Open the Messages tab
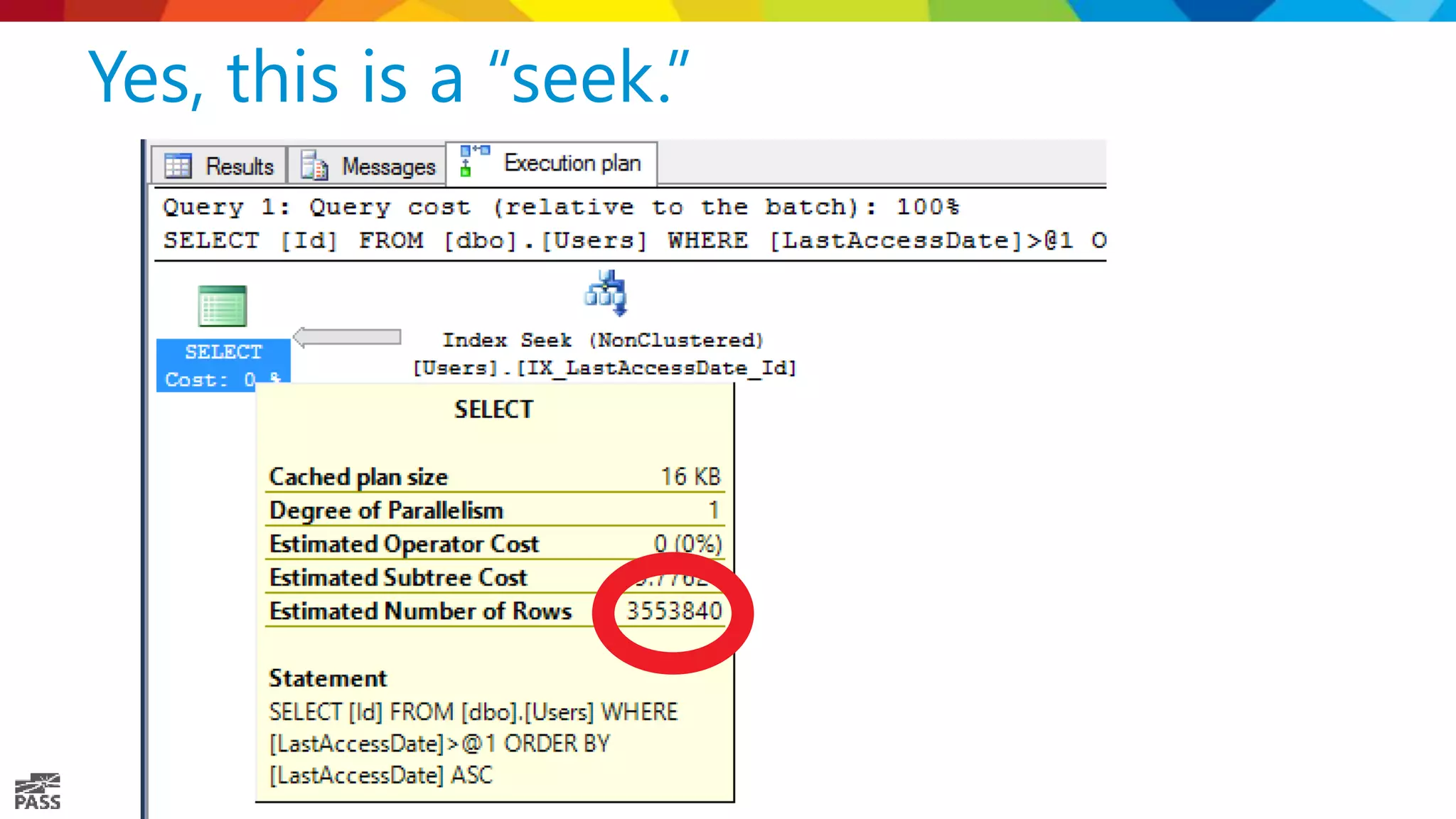This screenshot has height=819, width=1456. [367, 166]
